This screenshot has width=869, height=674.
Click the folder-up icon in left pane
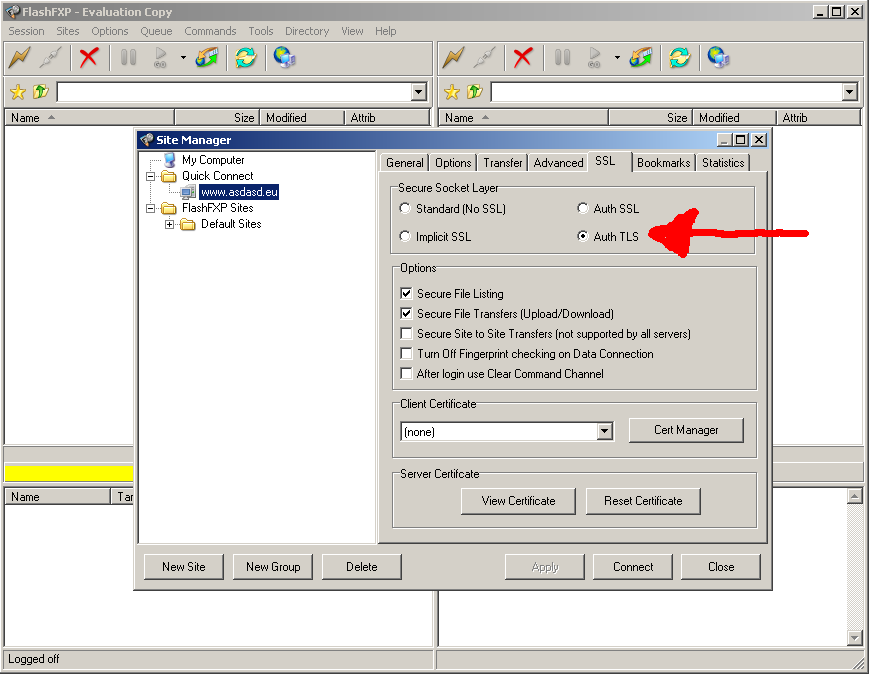tap(41, 91)
